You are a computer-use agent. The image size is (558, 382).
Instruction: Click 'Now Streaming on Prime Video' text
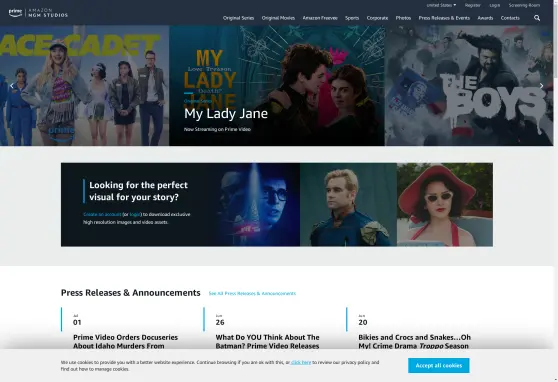217,129
